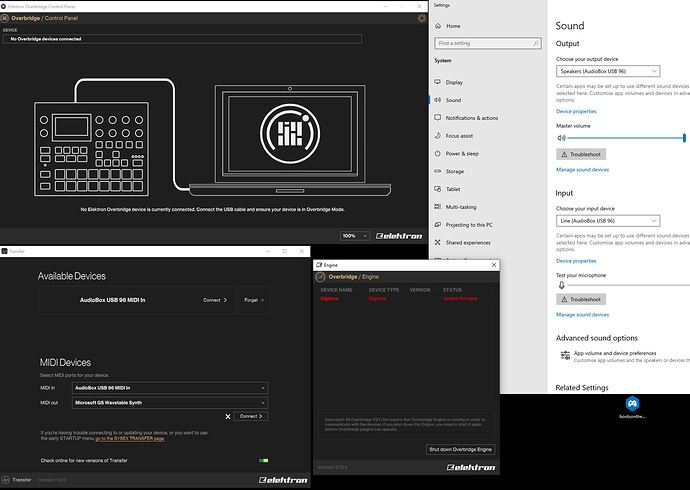Toggle Check online for new versions of Transfer
Screen dimensions: 690x490
tap(264, 461)
